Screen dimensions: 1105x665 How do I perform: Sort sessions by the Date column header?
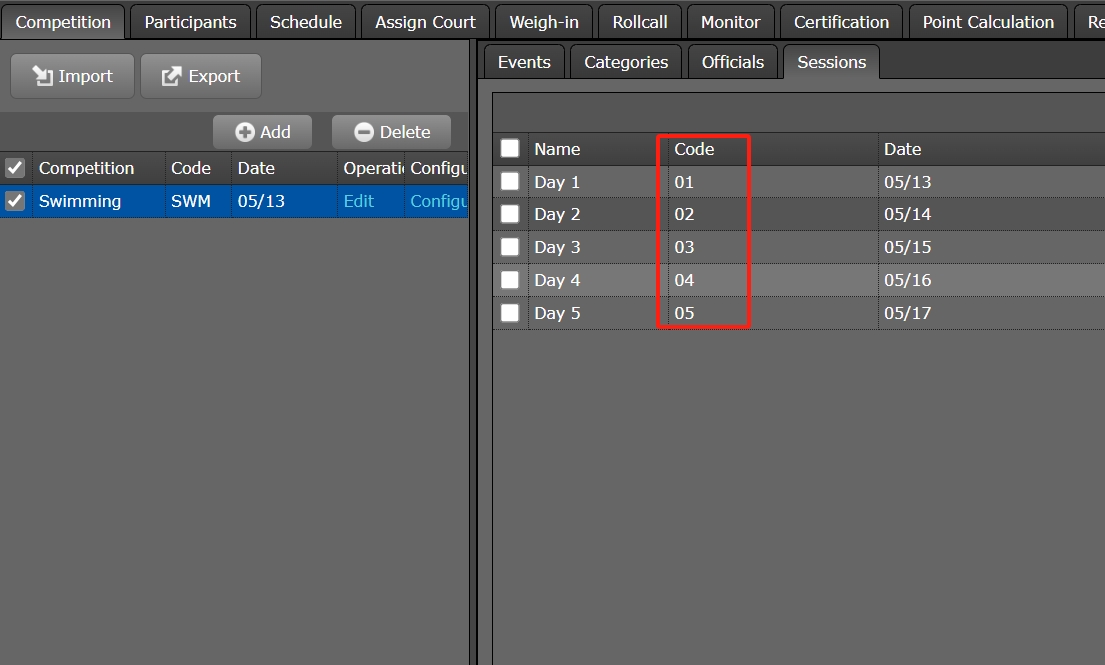902,149
